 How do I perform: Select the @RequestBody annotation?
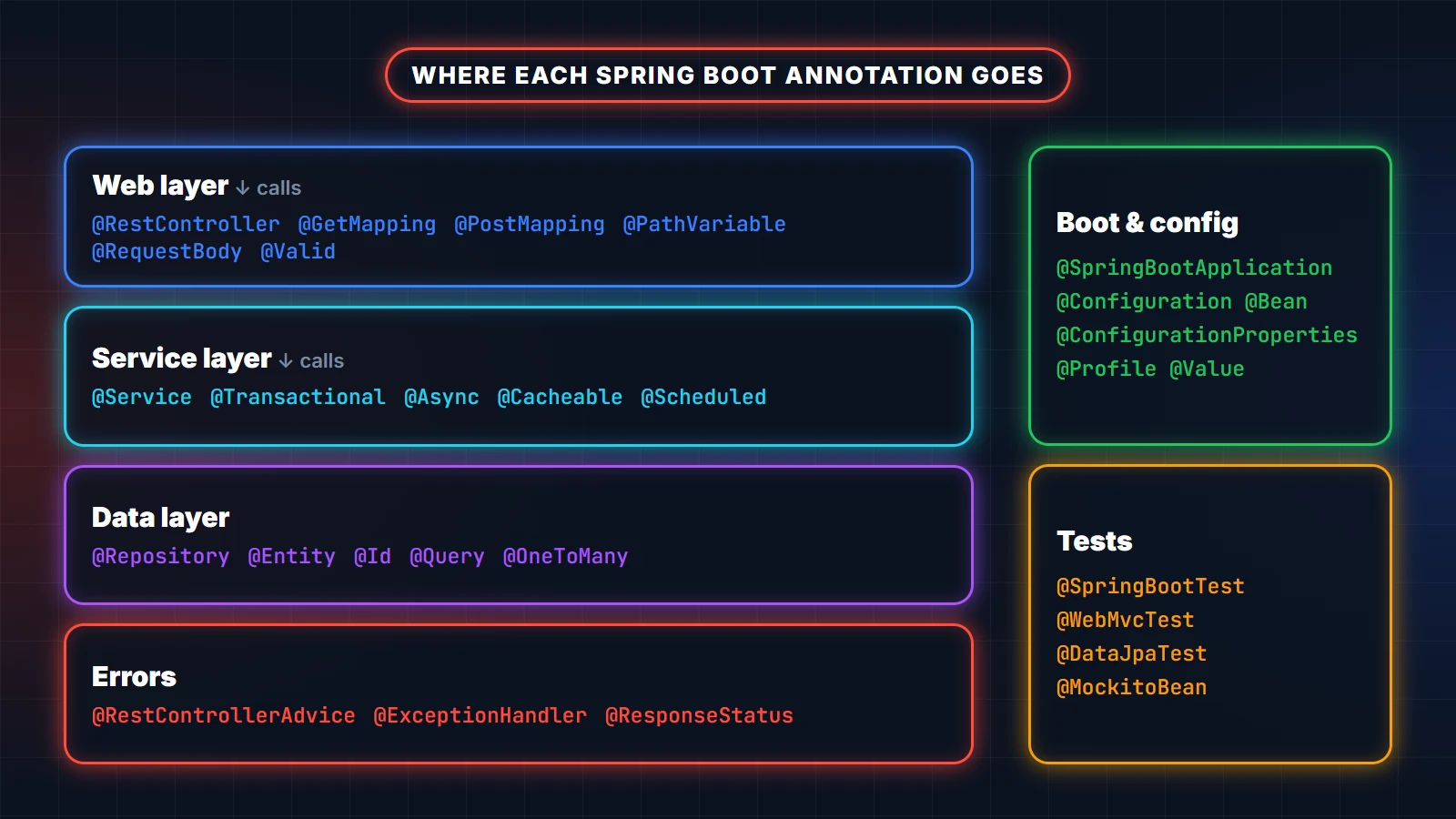point(167,251)
